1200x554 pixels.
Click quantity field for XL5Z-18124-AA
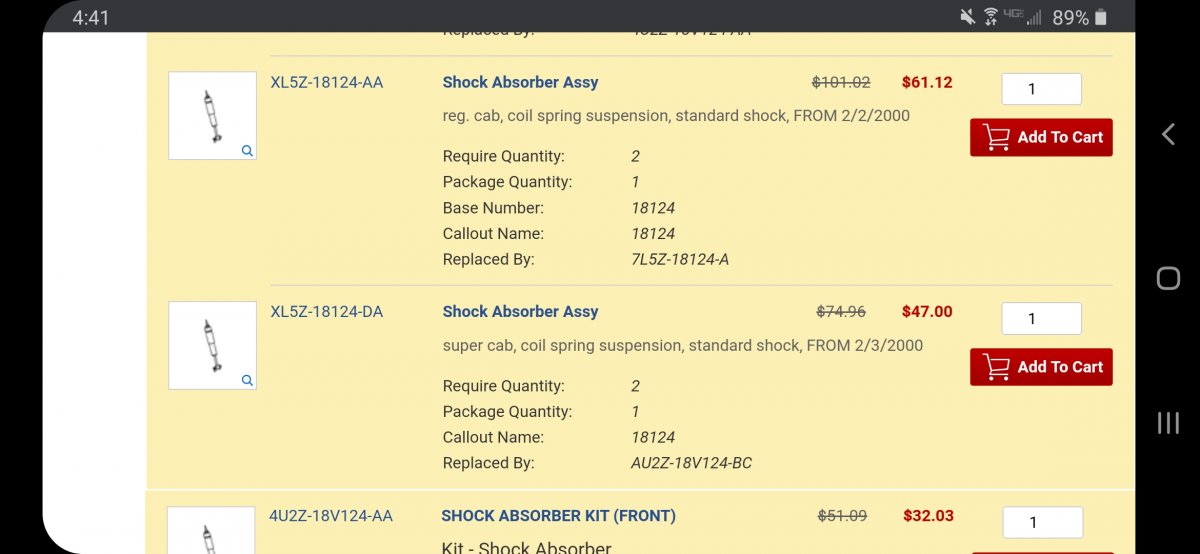[1041, 89]
